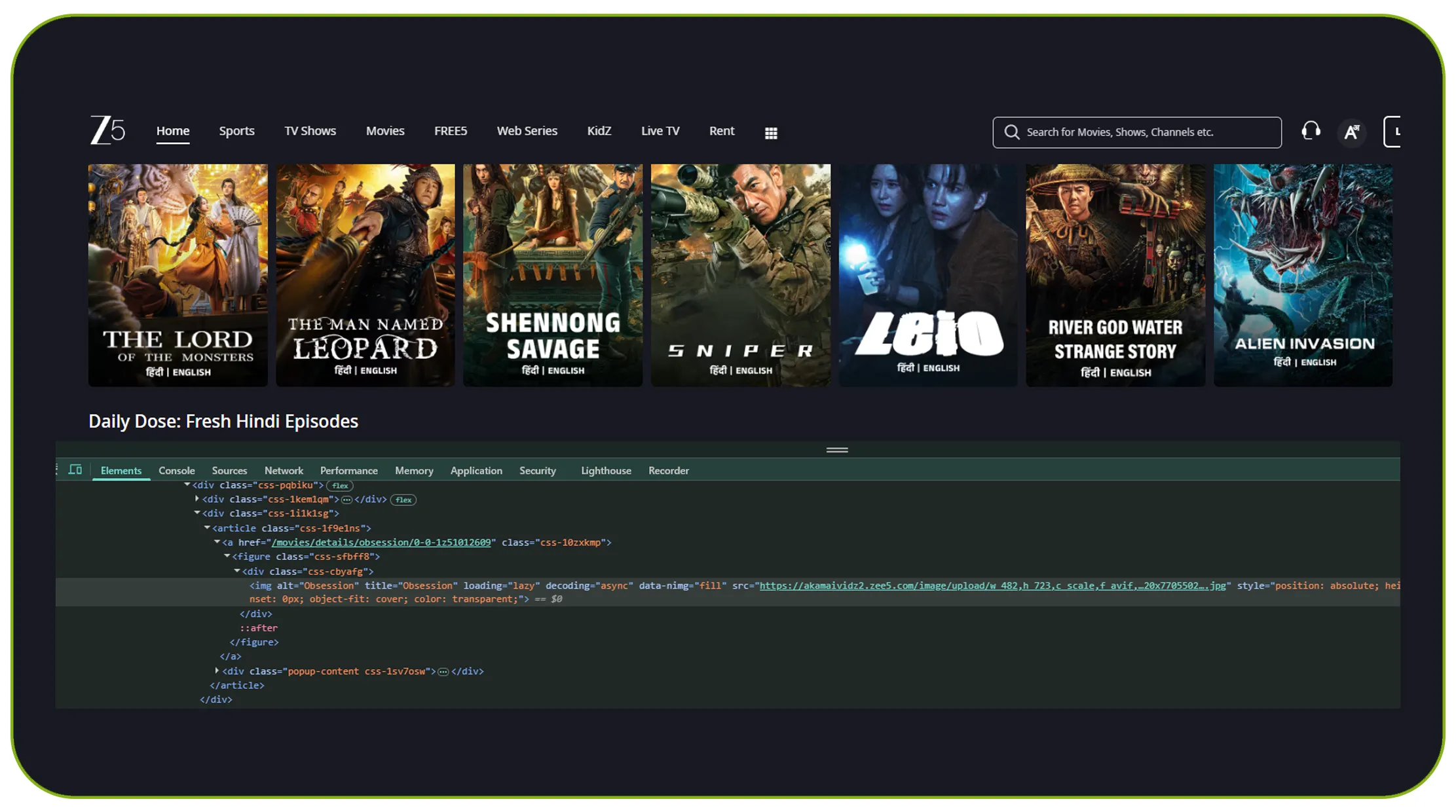Select the ::after pseudo-element row
This screenshot has width=1456, height=812.
point(259,628)
